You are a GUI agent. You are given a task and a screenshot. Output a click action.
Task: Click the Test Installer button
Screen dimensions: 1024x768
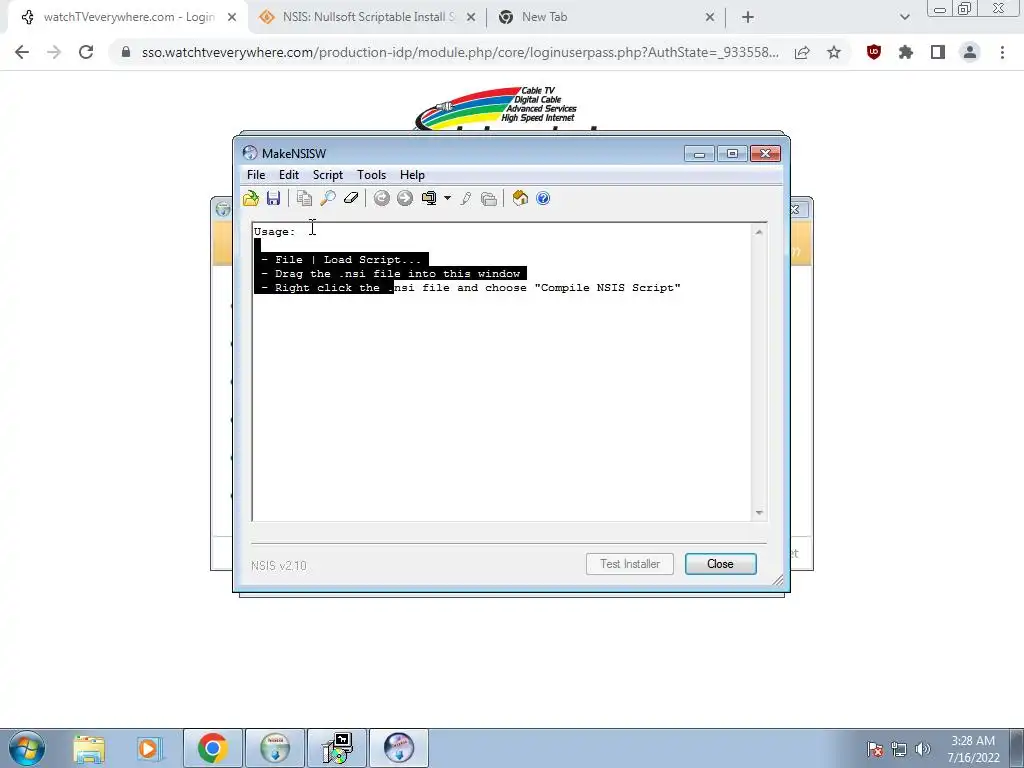pos(630,564)
